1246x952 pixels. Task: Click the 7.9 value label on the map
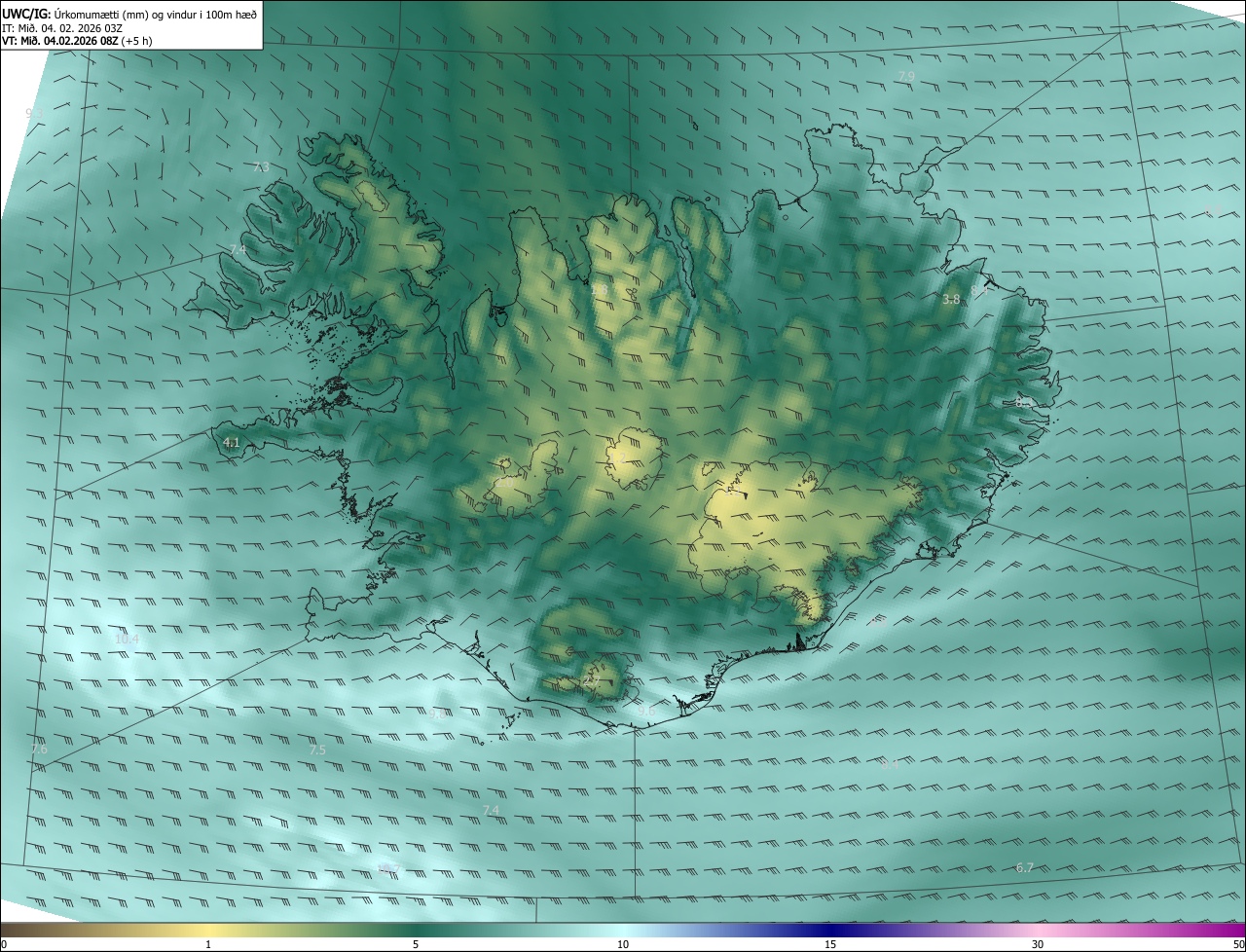pyautogui.click(x=905, y=76)
